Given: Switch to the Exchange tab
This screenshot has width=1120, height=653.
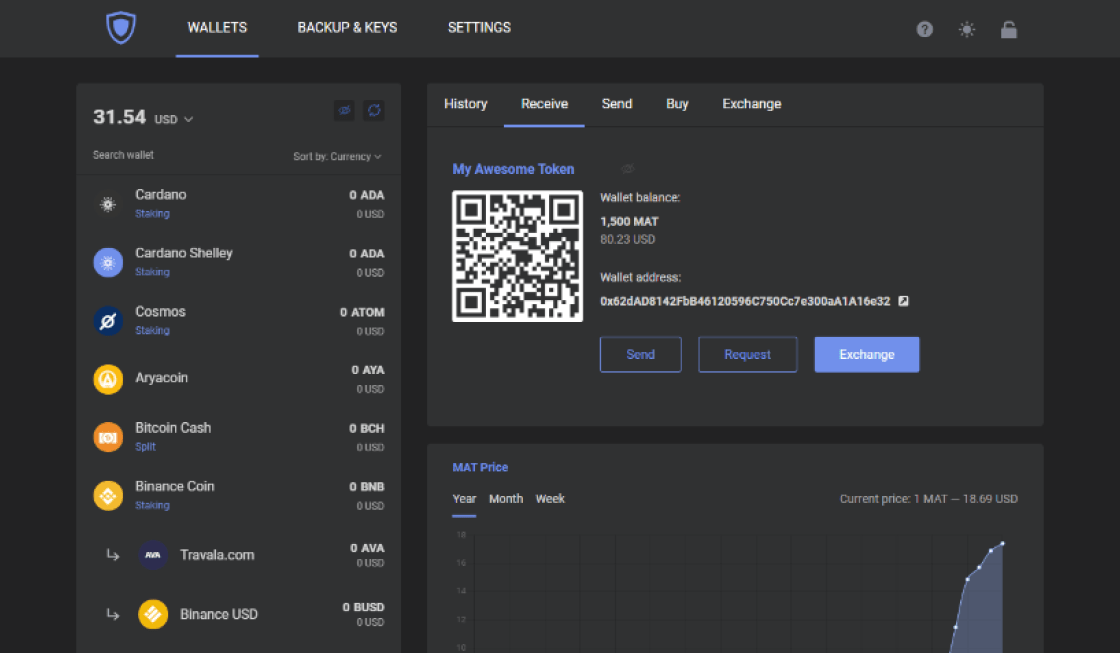Looking at the screenshot, I should [x=751, y=104].
